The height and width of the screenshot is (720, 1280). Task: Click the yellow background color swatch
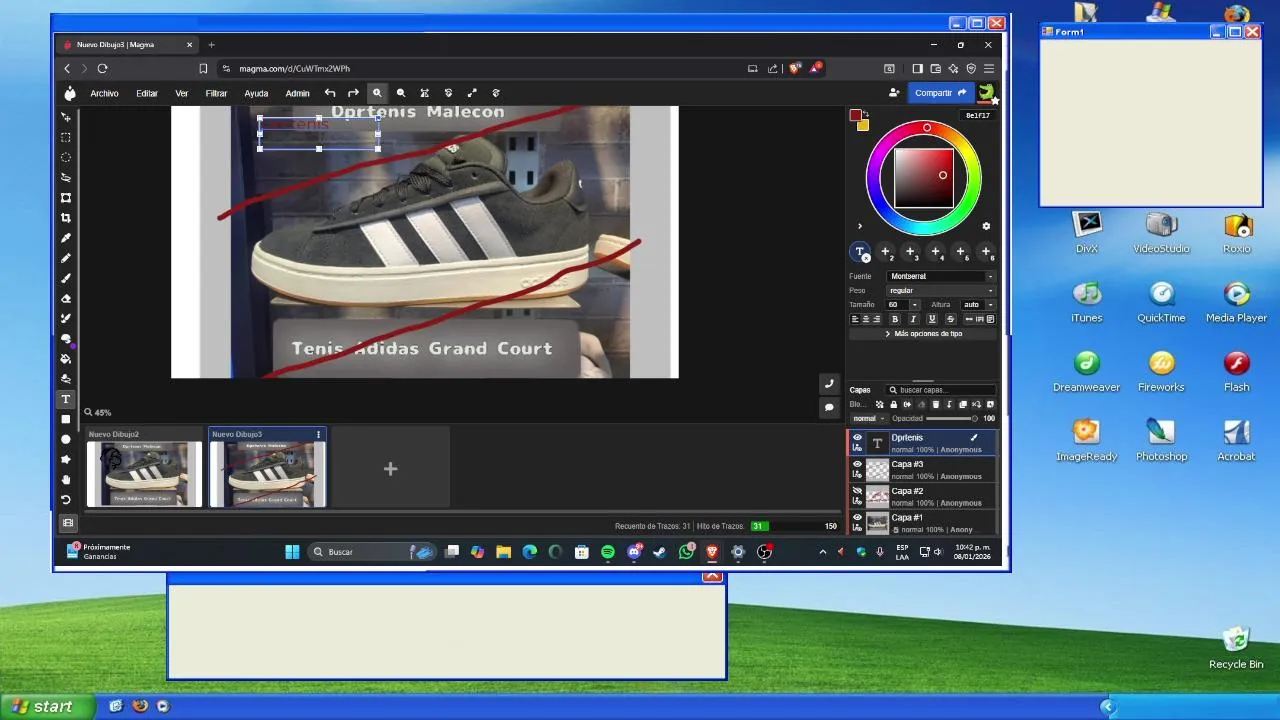click(863, 125)
